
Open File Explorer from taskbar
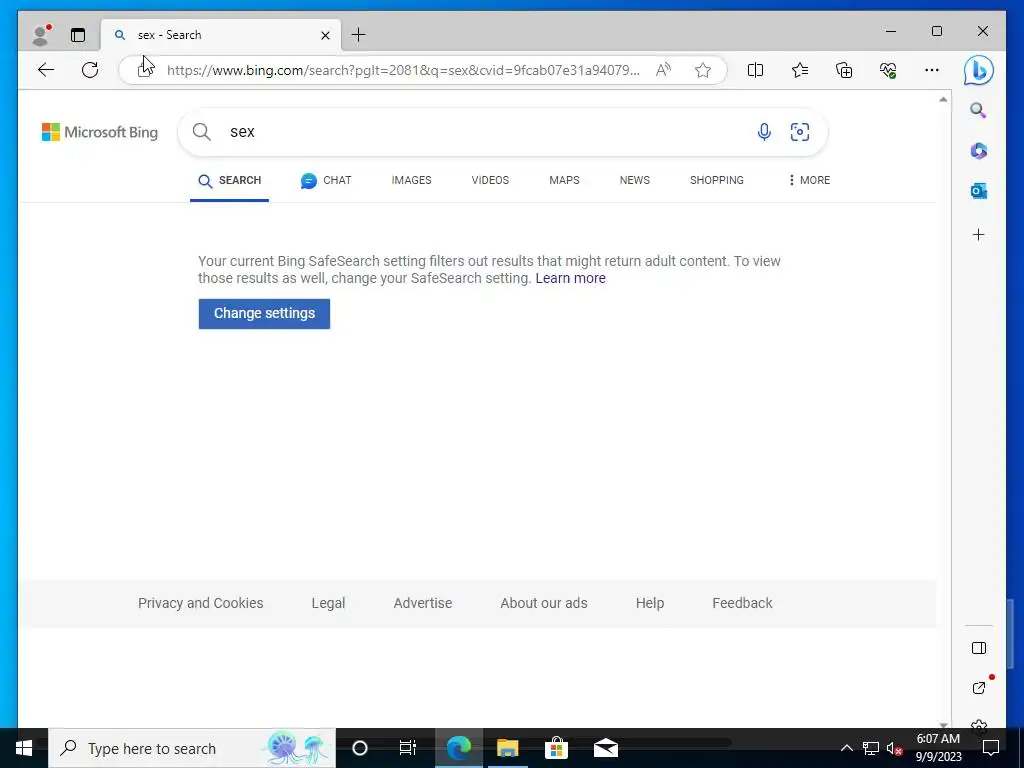coord(507,748)
